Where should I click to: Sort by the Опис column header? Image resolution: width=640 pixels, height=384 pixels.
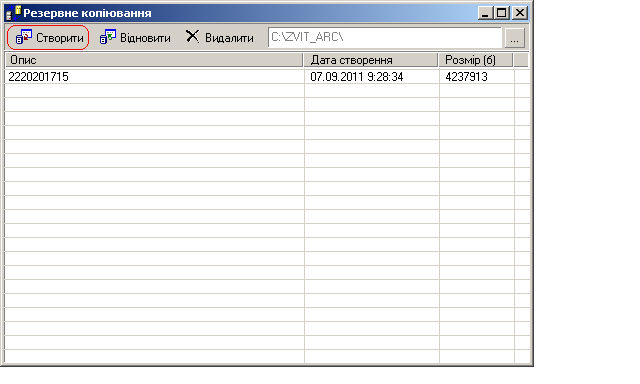coord(154,60)
